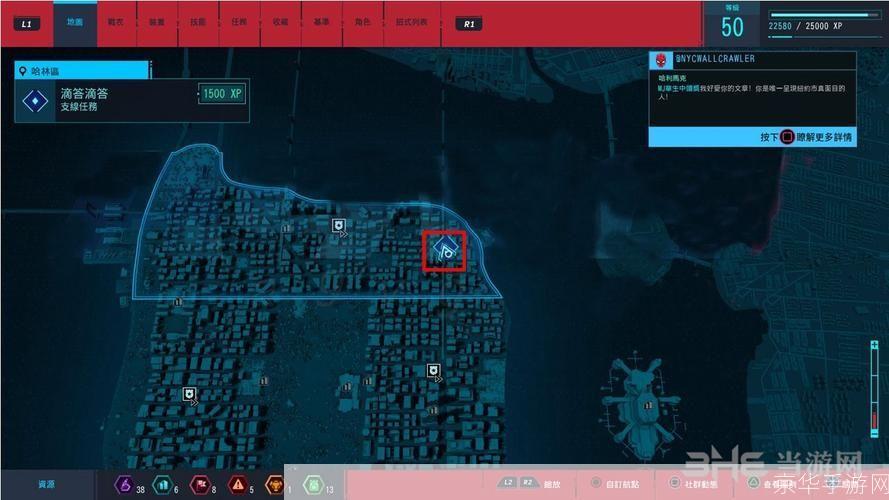
Task: Open the 基準 benchmarks tab
Action: pyautogui.click(x=321, y=23)
